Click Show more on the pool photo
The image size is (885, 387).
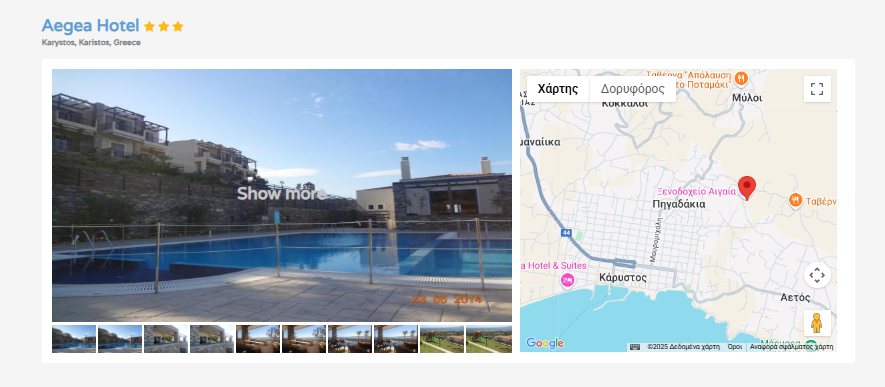coord(282,194)
